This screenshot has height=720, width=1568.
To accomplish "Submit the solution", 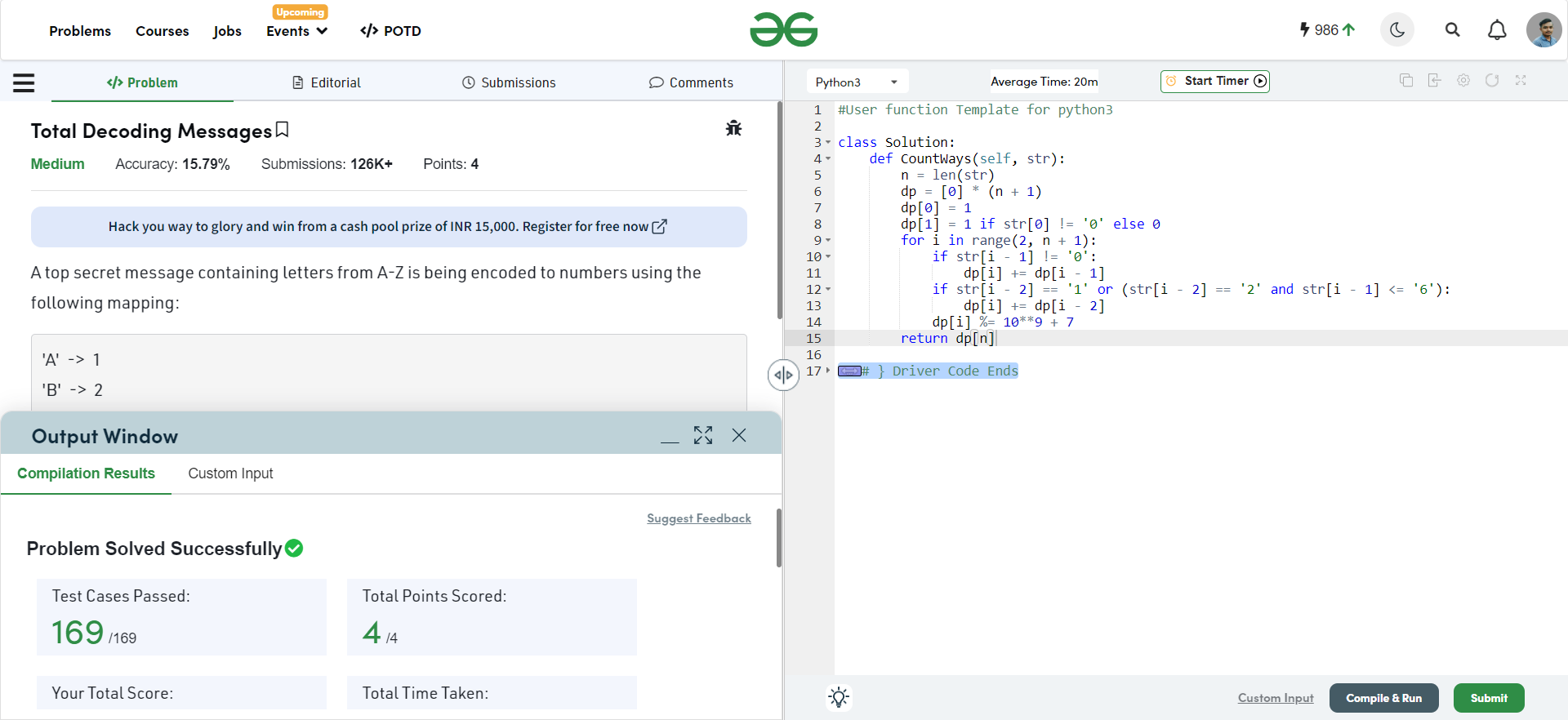I will [x=1489, y=698].
